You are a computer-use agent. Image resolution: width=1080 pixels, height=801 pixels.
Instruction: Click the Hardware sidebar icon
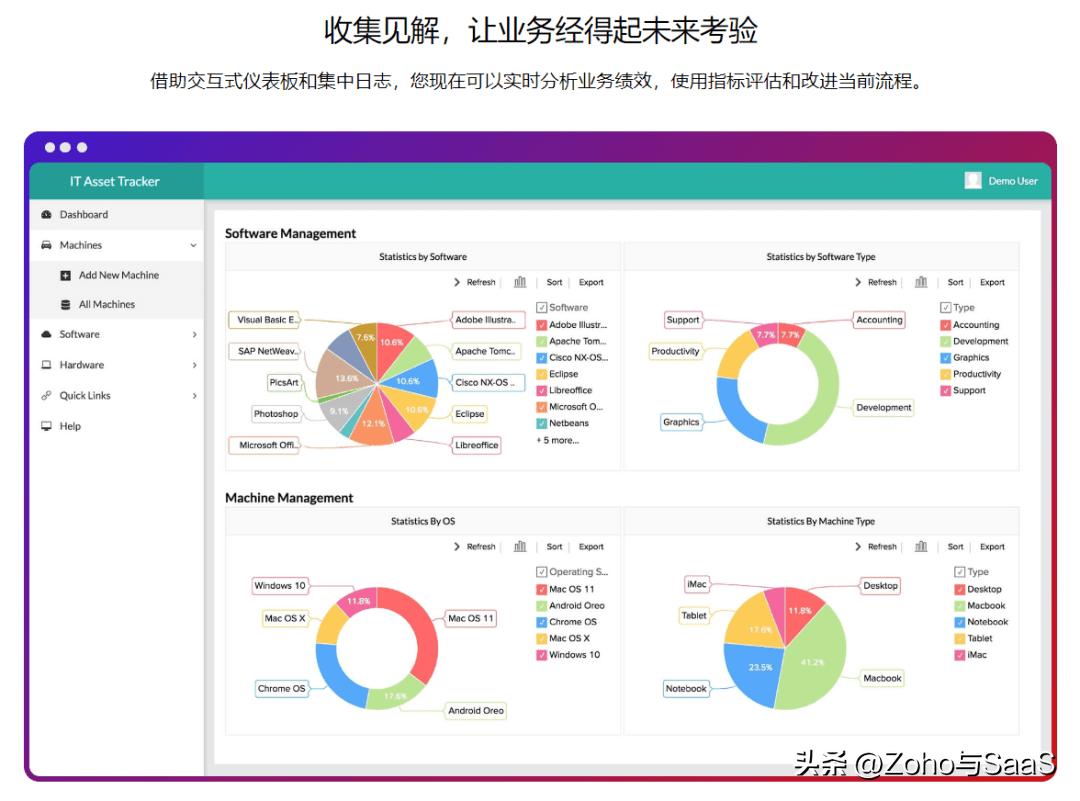[x=46, y=365]
